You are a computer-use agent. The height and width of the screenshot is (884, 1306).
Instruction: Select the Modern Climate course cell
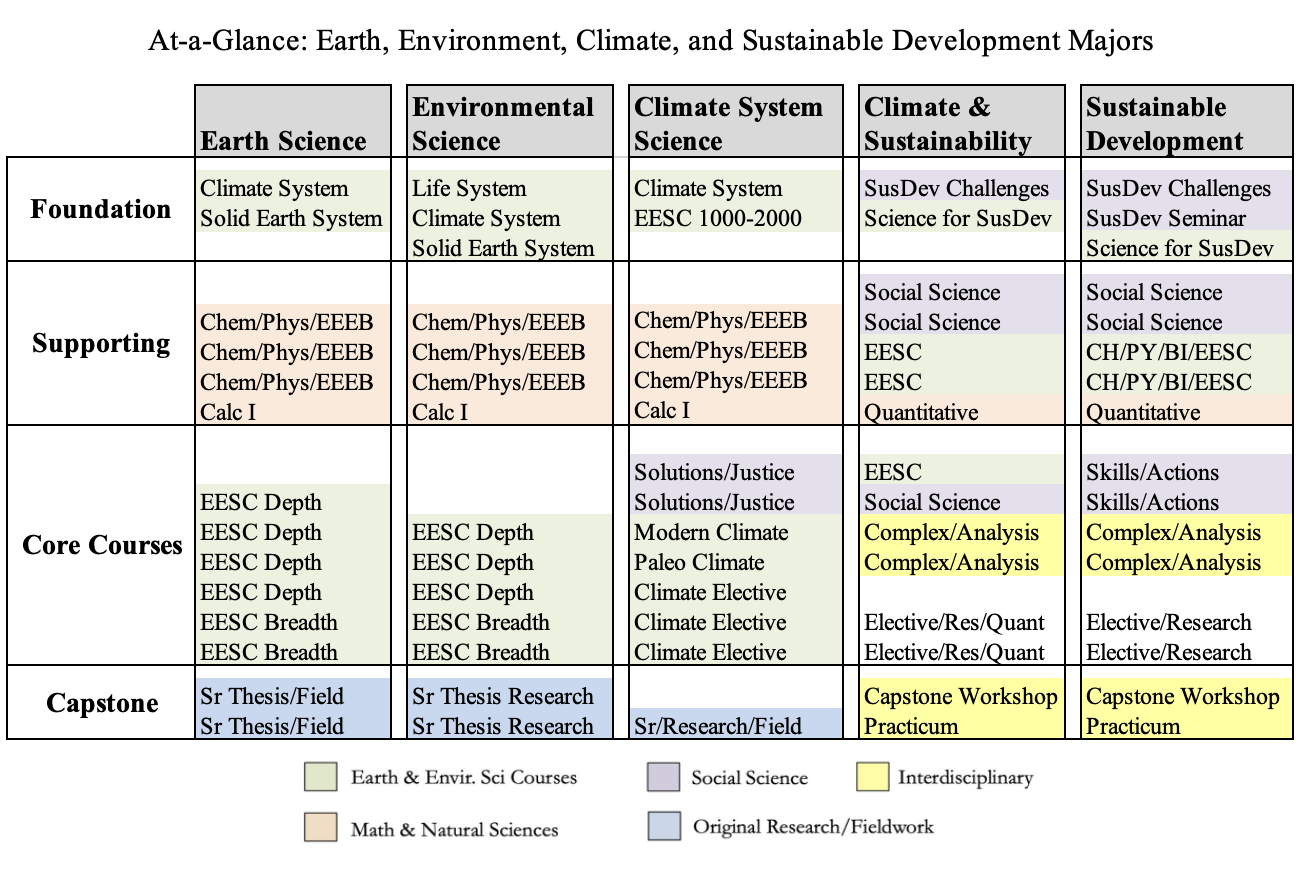(x=711, y=532)
